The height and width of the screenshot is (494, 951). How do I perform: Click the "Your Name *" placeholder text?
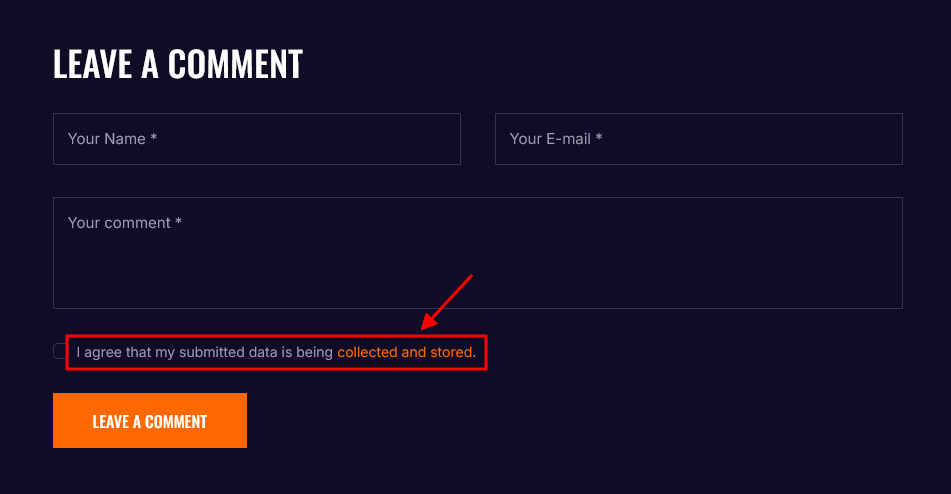tap(112, 139)
